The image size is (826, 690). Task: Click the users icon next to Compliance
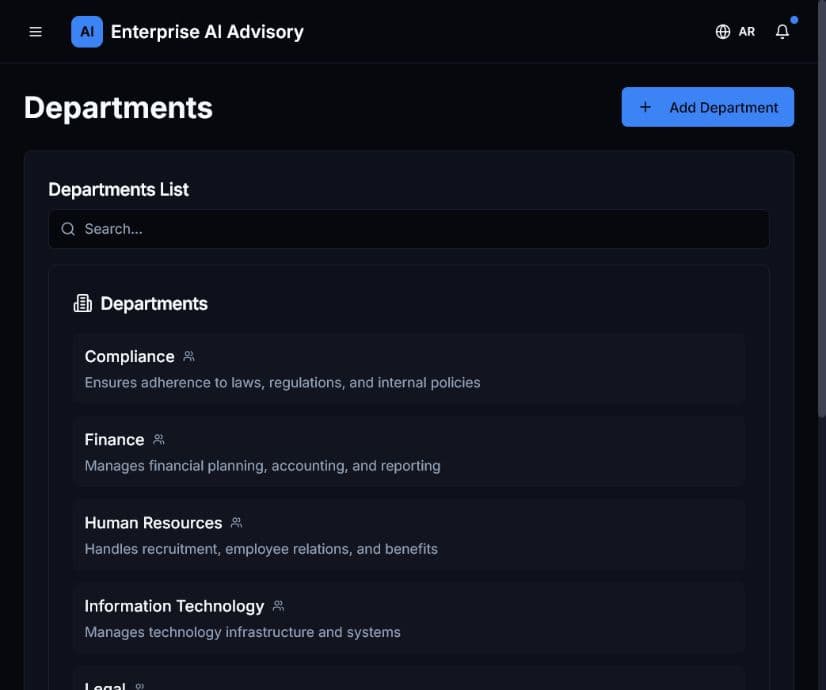(189, 357)
